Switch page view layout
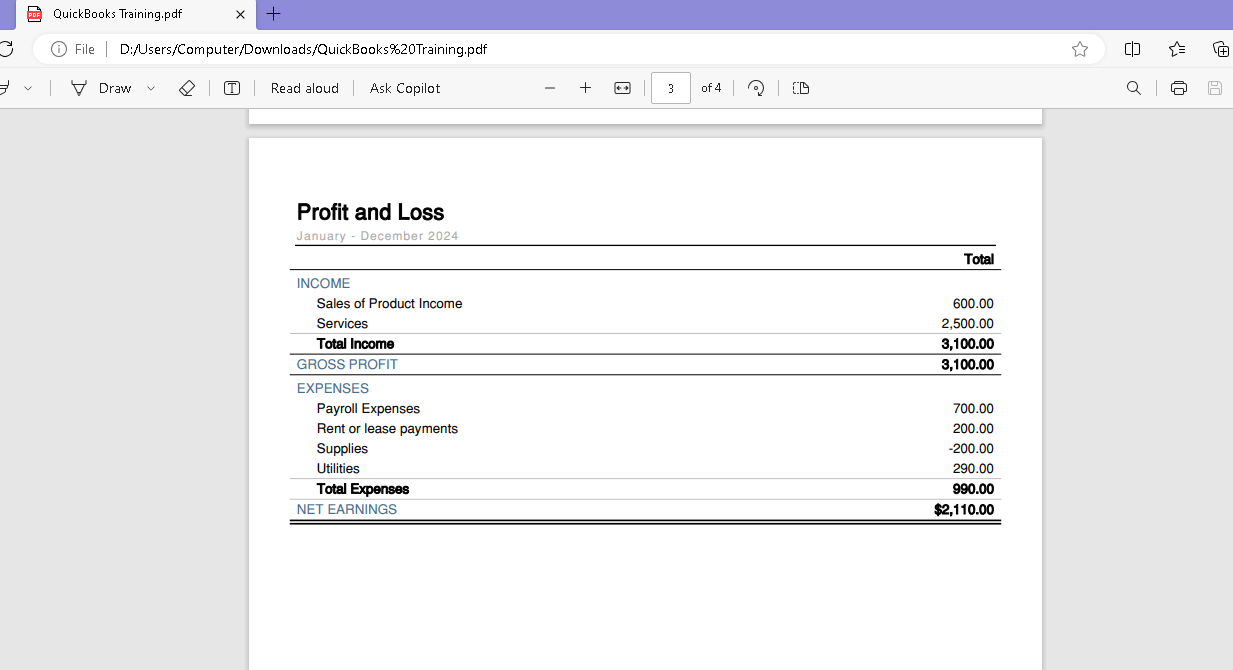 [x=801, y=88]
